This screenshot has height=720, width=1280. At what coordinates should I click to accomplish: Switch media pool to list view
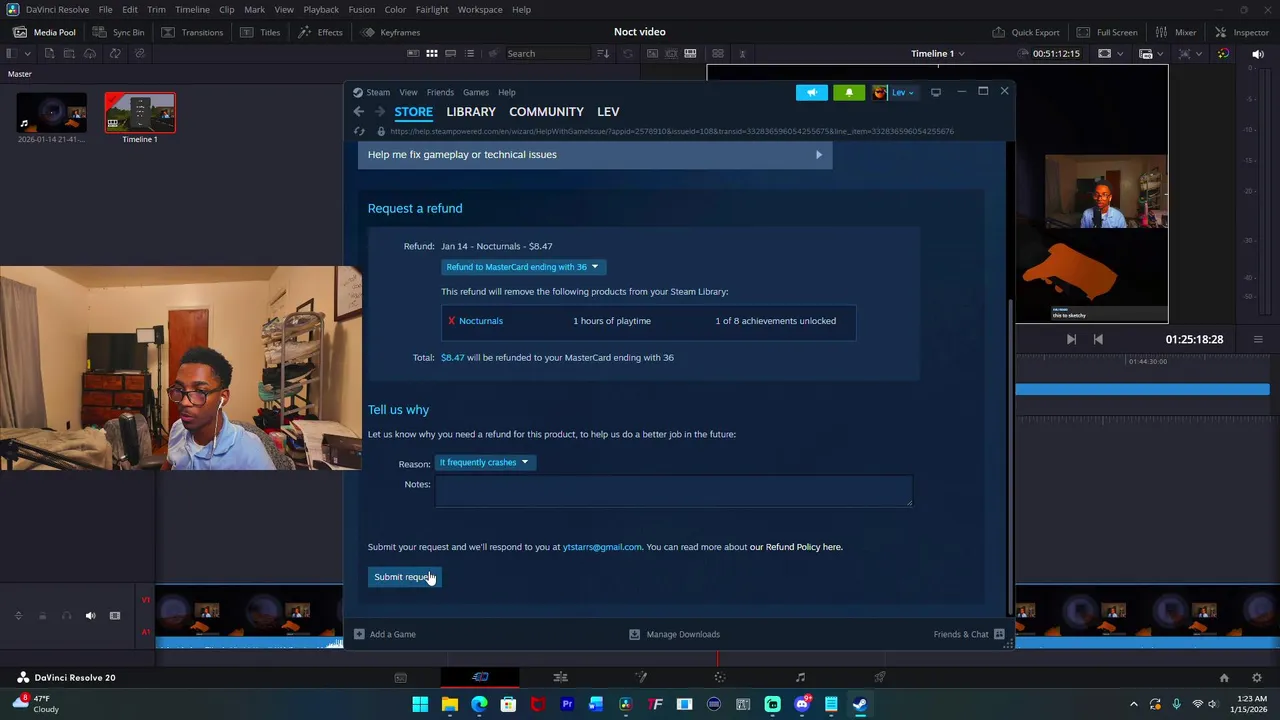[x=469, y=54]
